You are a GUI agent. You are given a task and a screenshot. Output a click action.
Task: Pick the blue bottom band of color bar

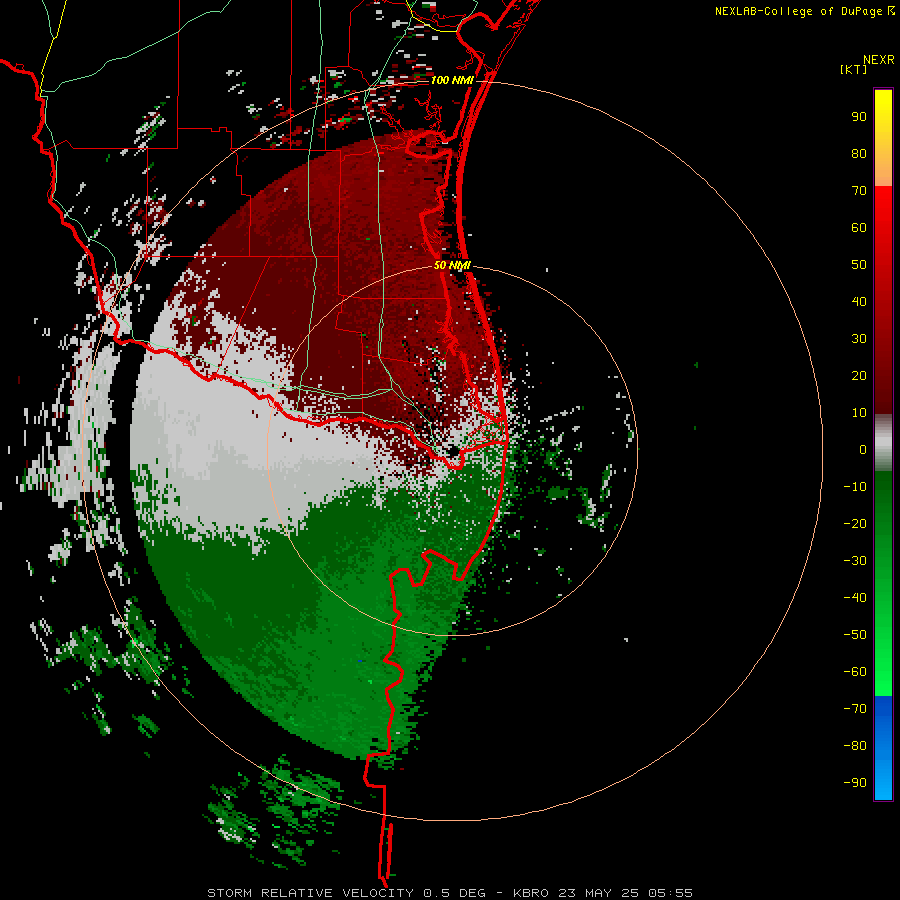pos(883,748)
